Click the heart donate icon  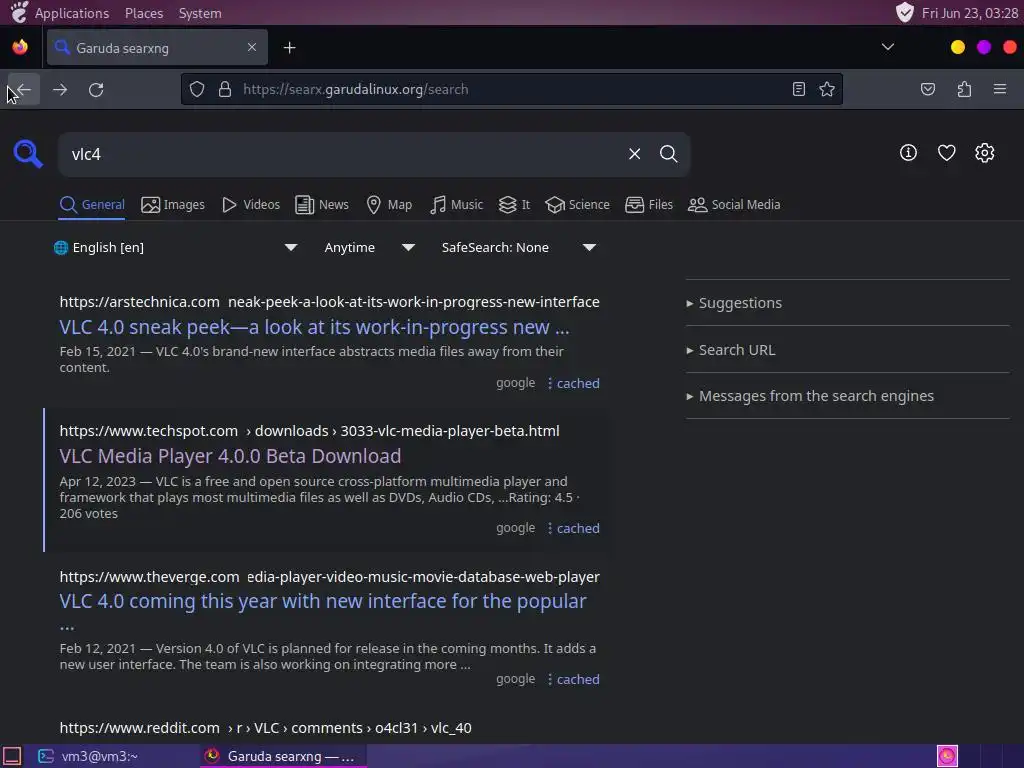click(x=946, y=153)
